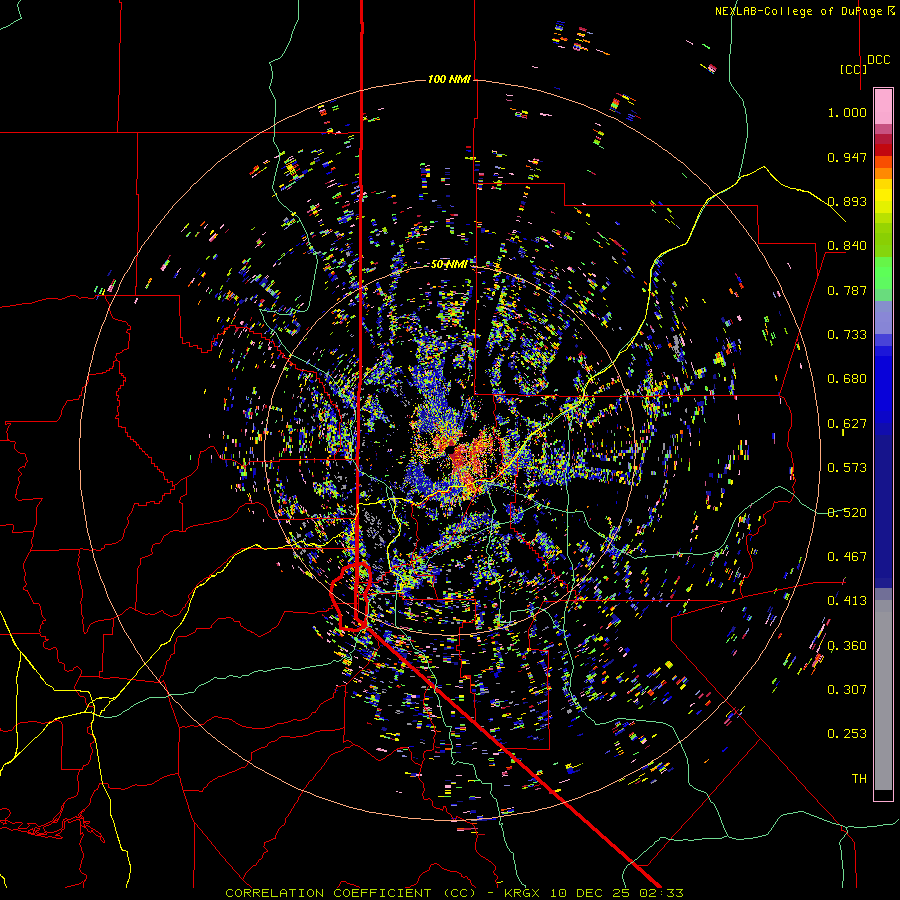Click the 0.947 scale value
900x900 pixels.
click(847, 157)
